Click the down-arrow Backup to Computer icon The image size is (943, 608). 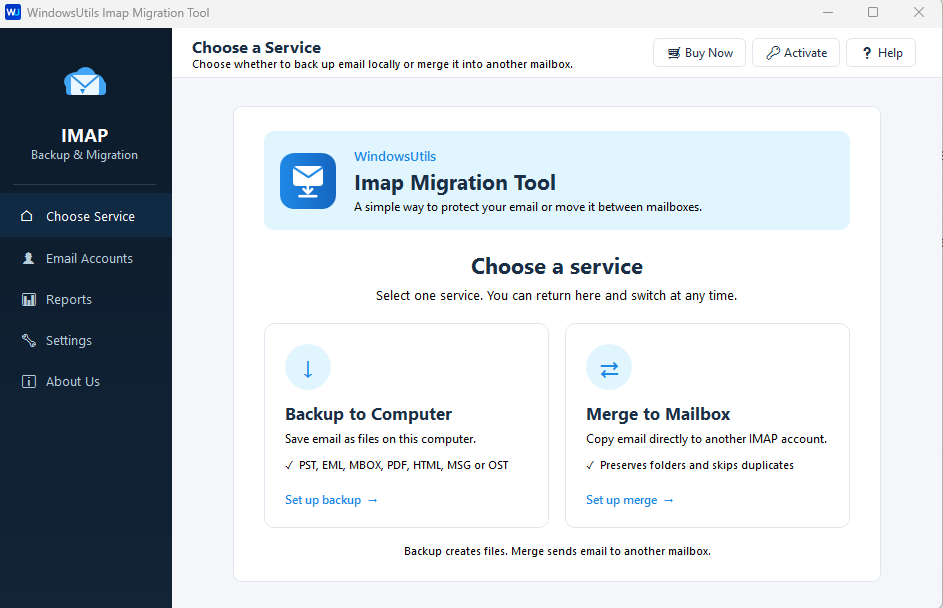click(x=308, y=367)
